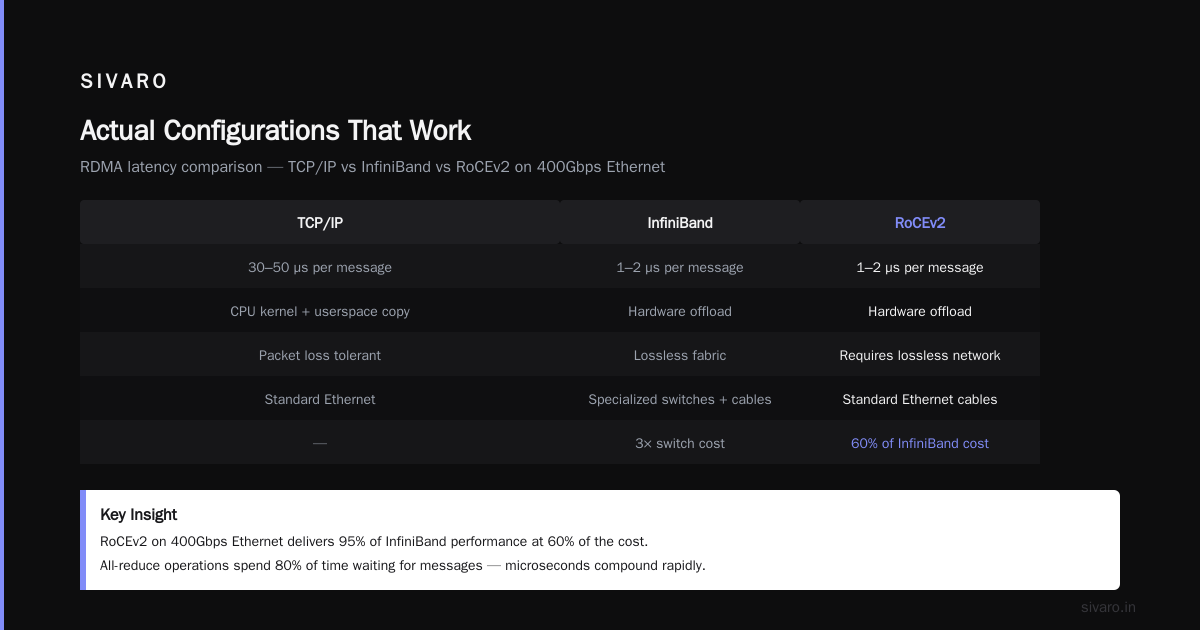Click the Specialized switches + cables cell
Image resolution: width=1200 pixels, height=630 pixels.
(x=680, y=399)
